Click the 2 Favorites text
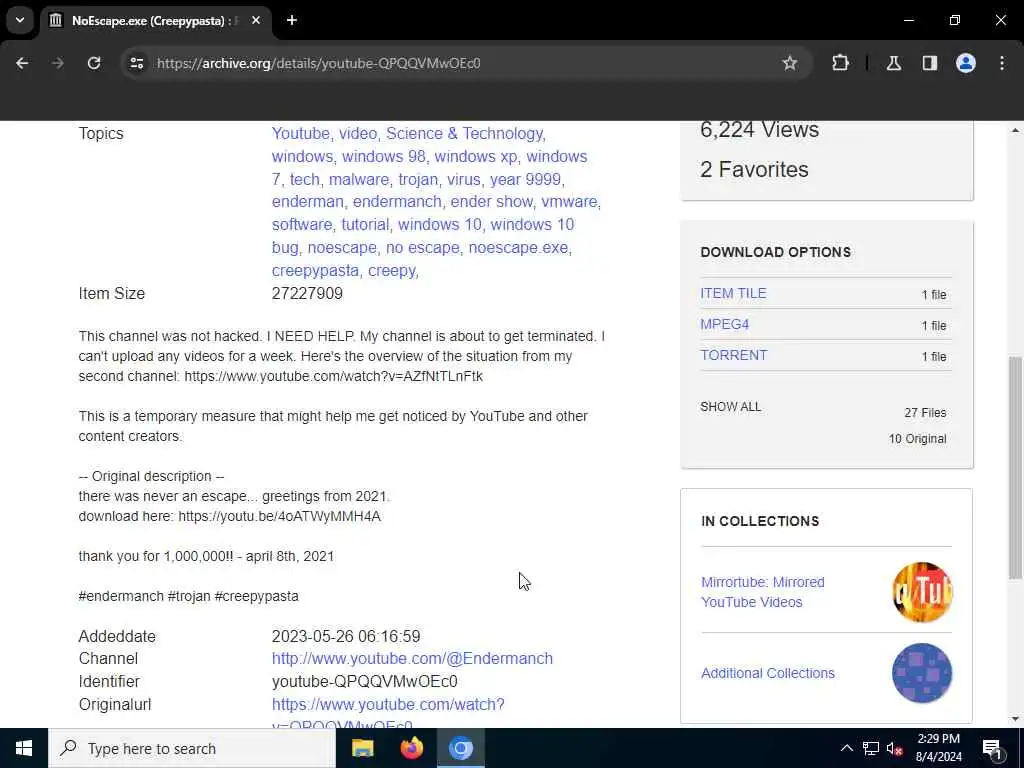 pos(754,170)
